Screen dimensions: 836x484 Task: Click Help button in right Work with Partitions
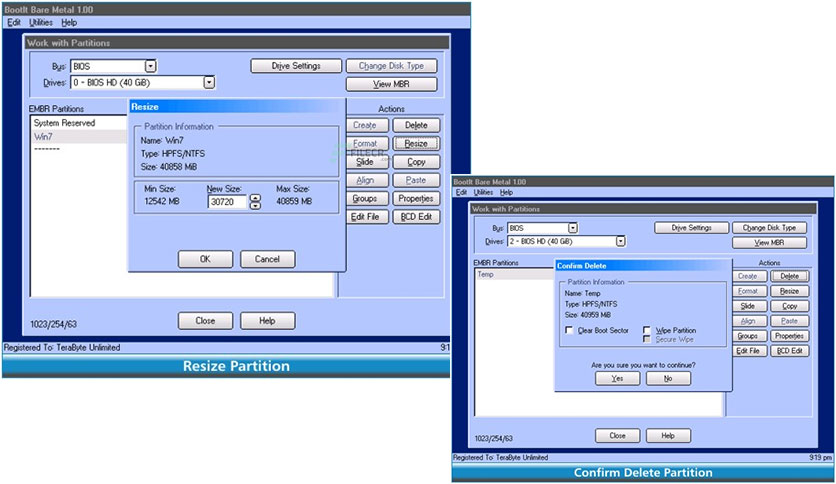pyautogui.click(x=668, y=435)
